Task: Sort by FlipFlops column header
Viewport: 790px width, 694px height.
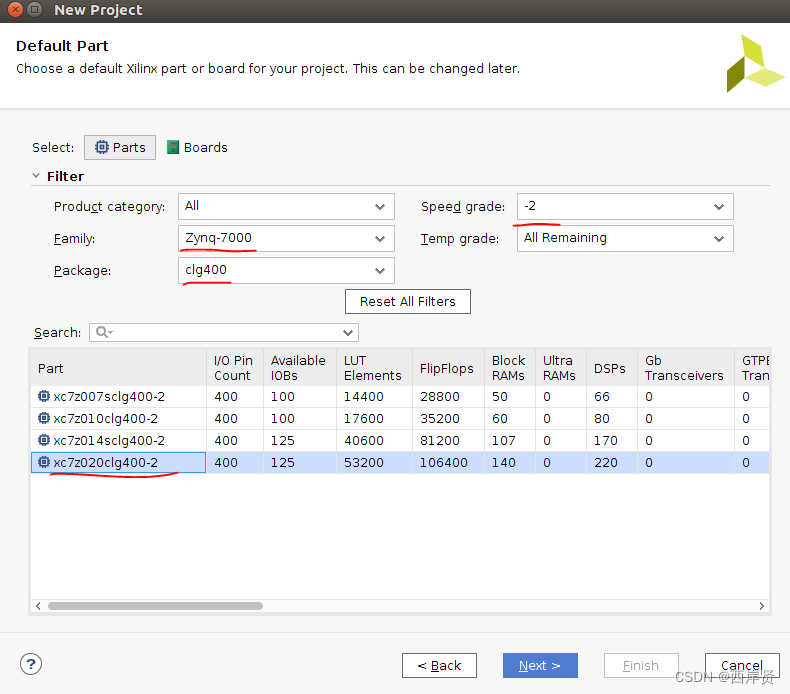Action: 448,368
